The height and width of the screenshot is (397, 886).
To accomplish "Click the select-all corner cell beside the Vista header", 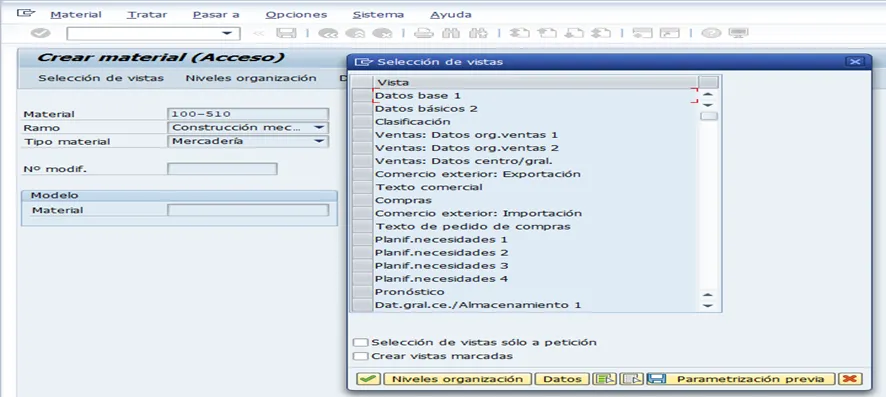I will click(362, 82).
